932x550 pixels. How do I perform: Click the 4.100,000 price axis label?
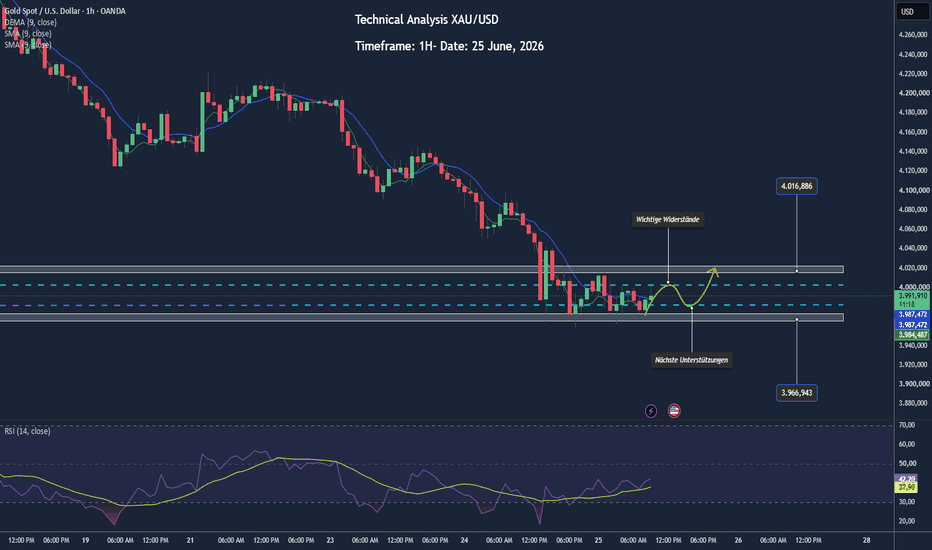913,190
